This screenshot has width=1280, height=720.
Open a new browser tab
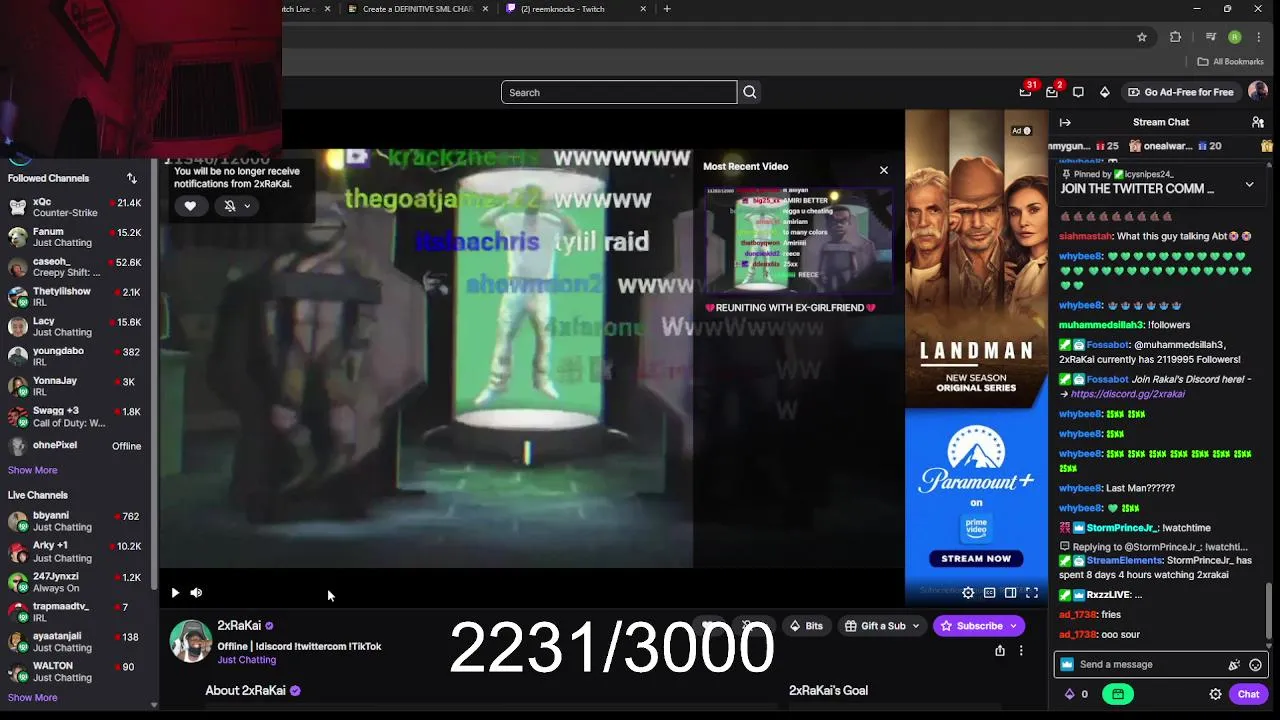667,9
